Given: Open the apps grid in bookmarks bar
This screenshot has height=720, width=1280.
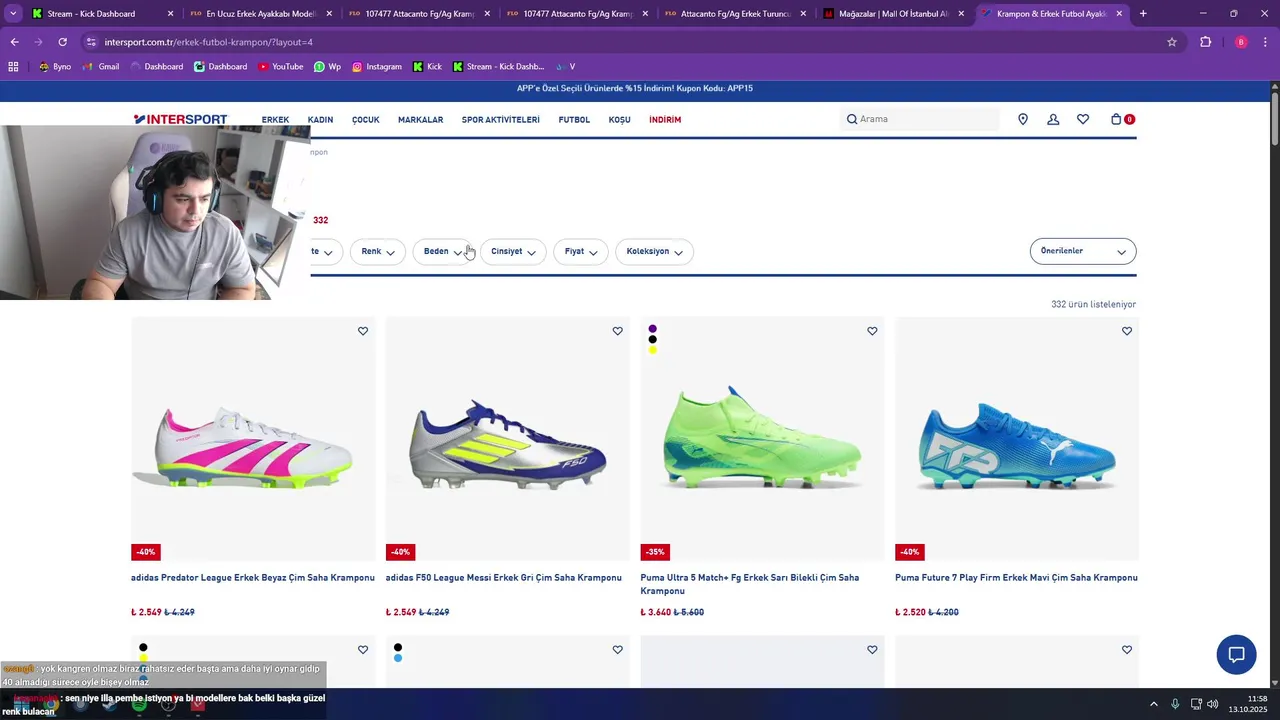Looking at the screenshot, I should (x=13, y=67).
